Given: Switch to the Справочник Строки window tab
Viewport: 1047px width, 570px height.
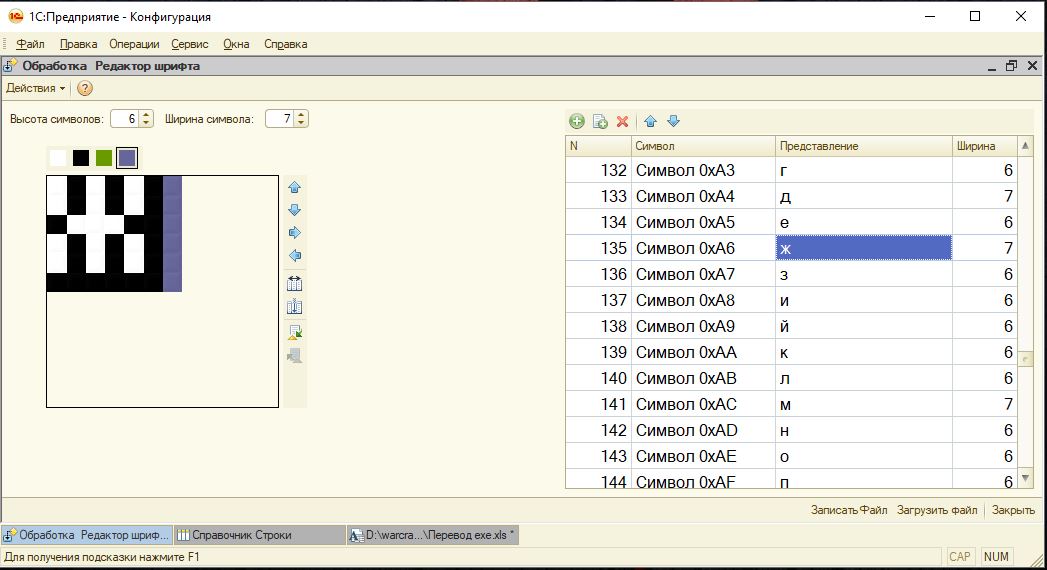Looking at the screenshot, I should 260,535.
